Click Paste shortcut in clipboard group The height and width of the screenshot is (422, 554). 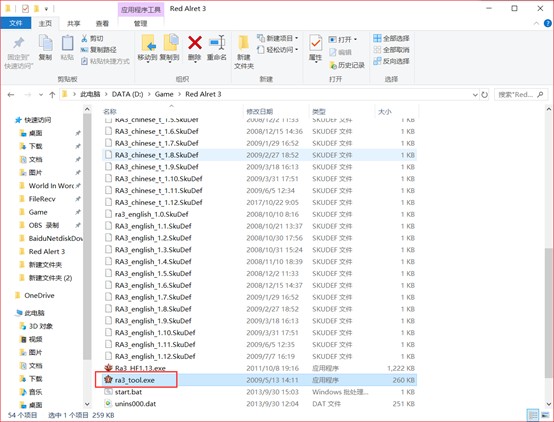point(105,61)
